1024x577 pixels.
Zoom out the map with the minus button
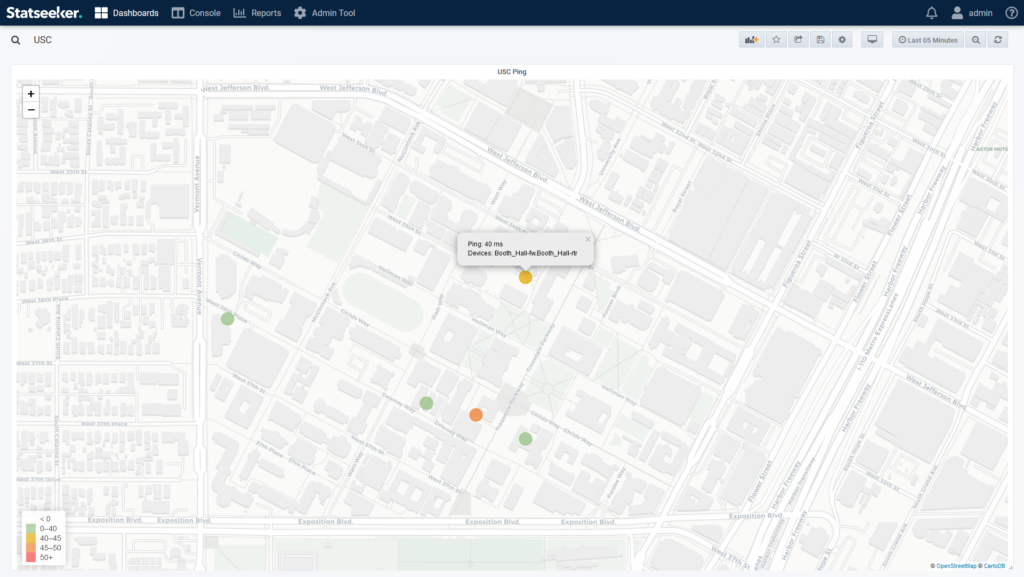point(31,109)
